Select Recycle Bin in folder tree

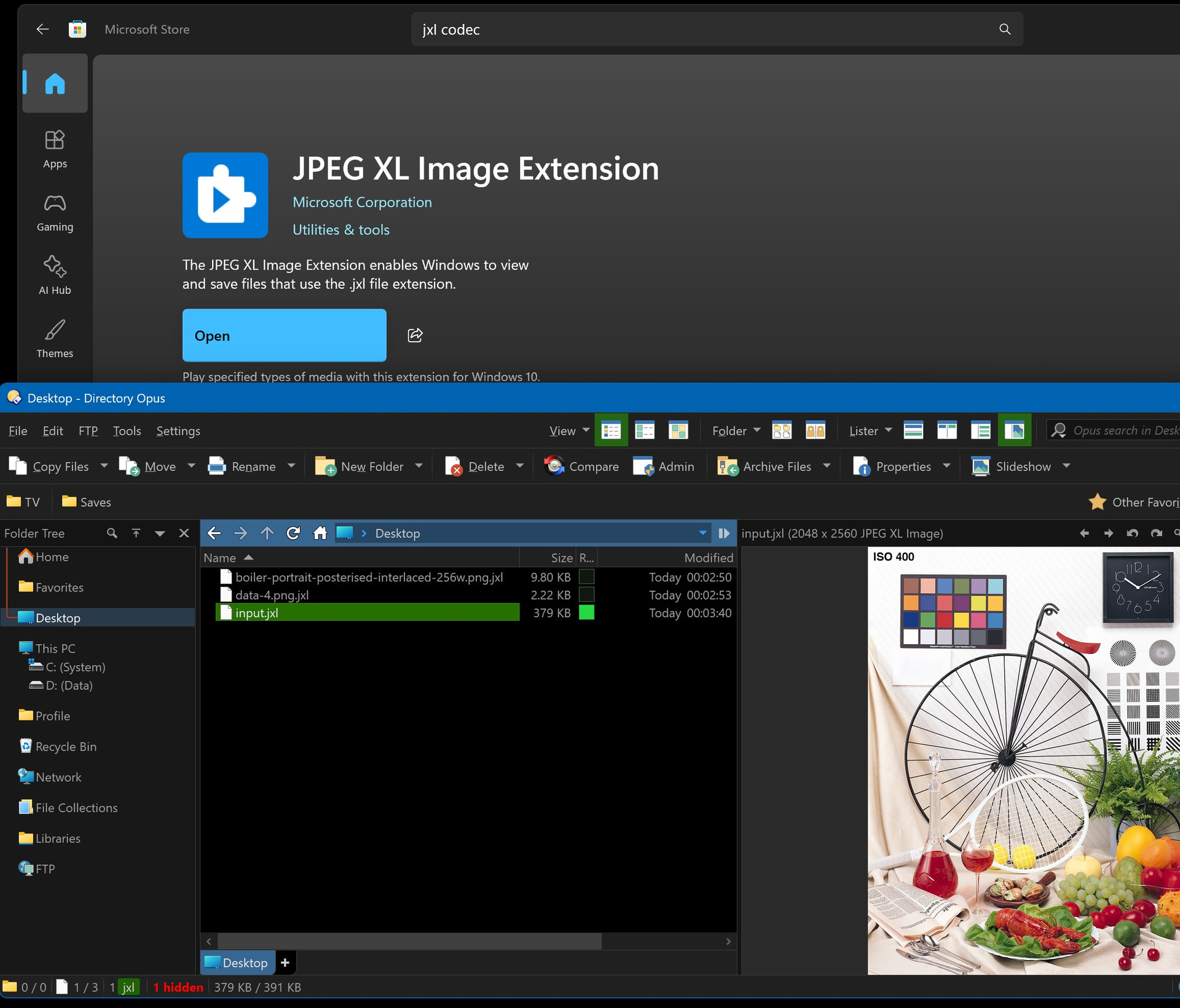pyautogui.click(x=58, y=746)
